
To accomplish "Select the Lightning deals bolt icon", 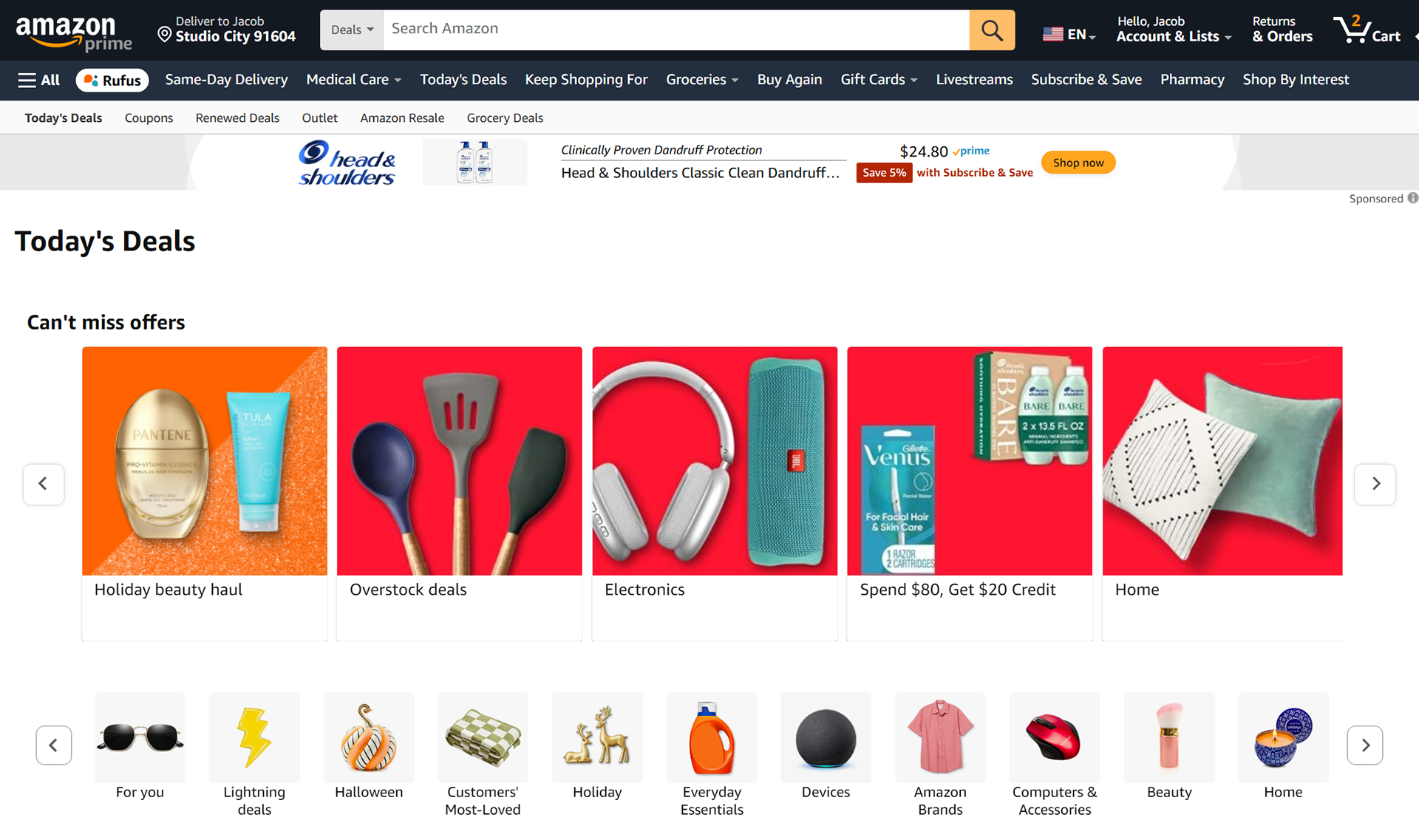I will tap(254, 737).
